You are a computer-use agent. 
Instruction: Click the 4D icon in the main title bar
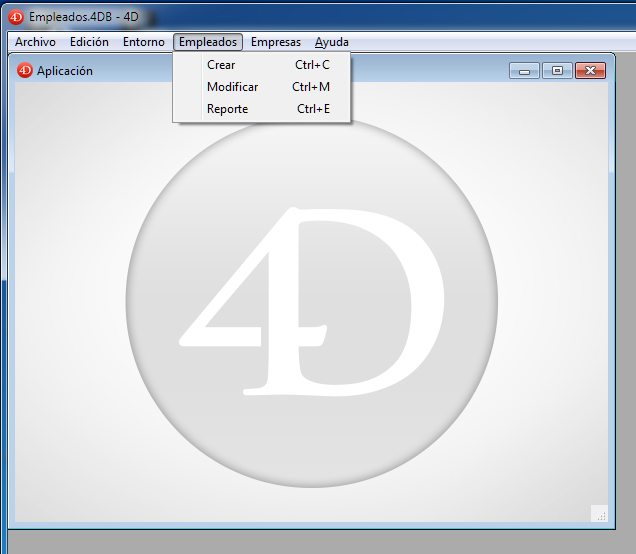click(x=16, y=17)
